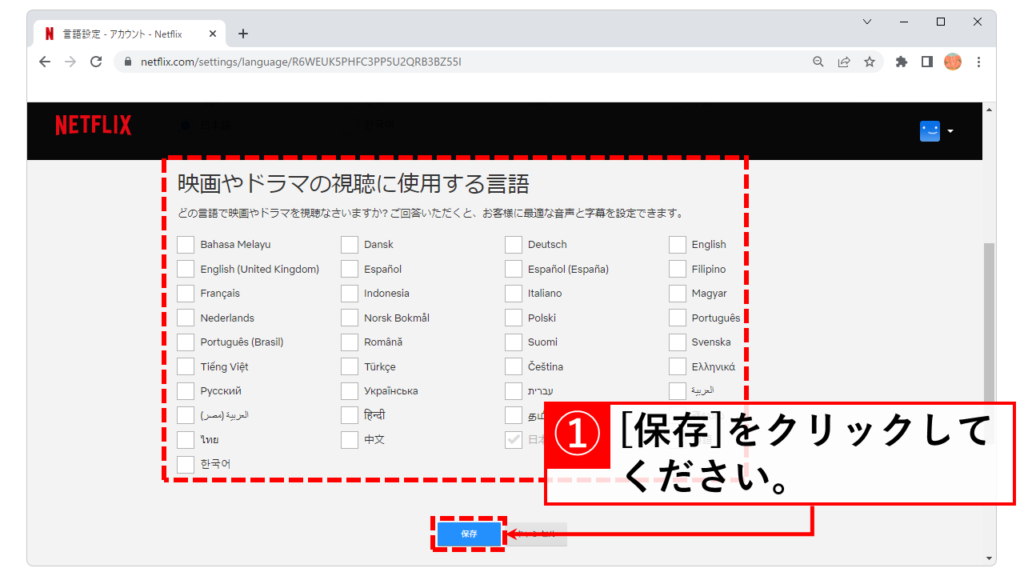
Task: Enable the Deutsch language checkbox
Action: point(513,245)
